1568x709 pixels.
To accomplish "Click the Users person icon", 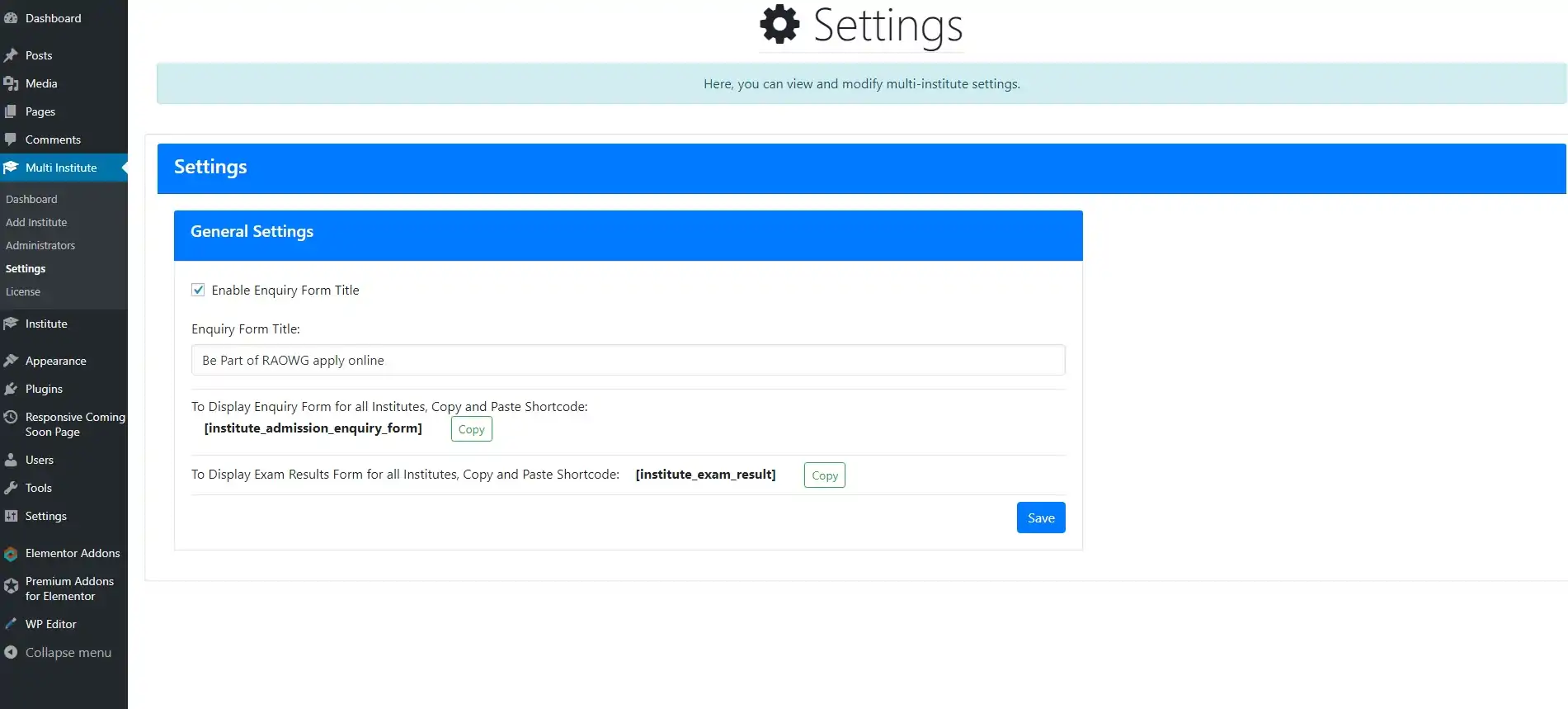I will pyautogui.click(x=11, y=460).
